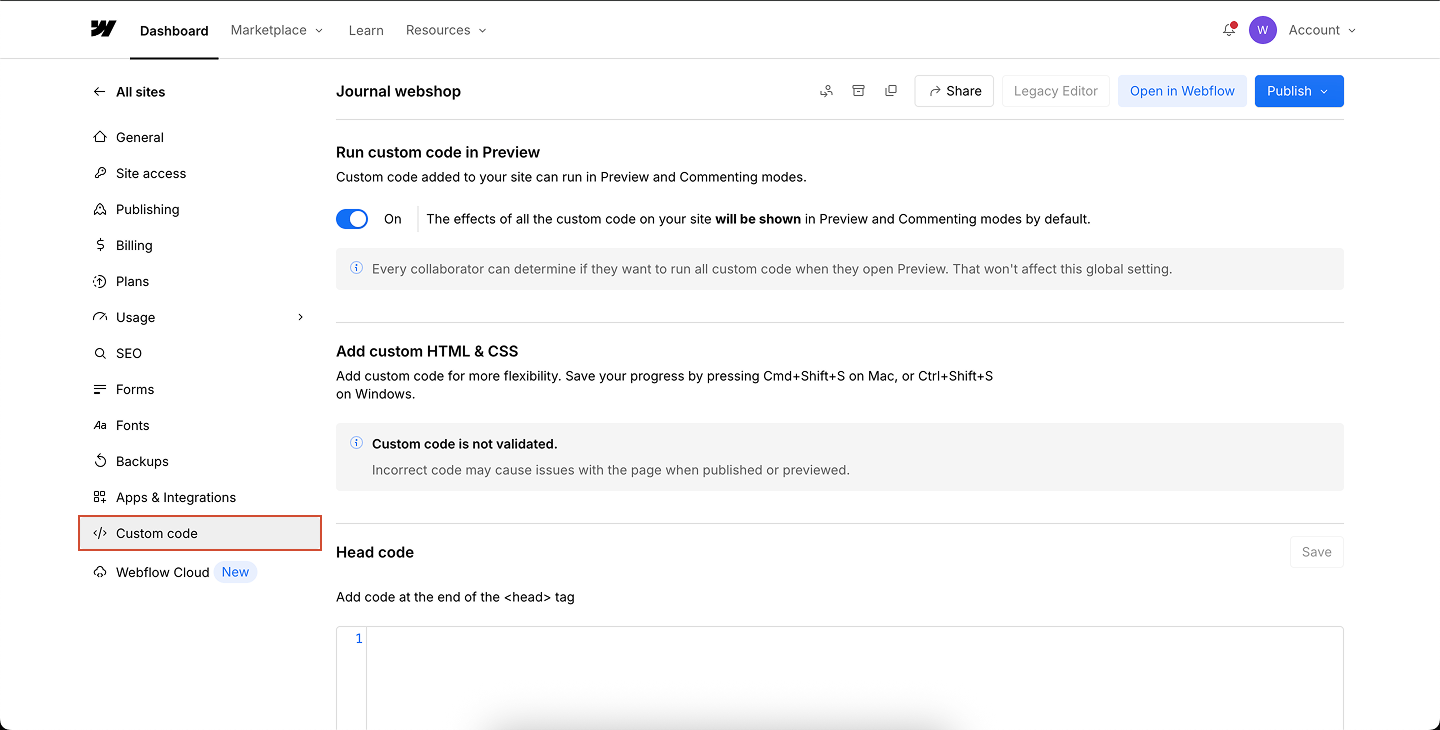Click the Legacy Editor button

tap(1056, 91)
